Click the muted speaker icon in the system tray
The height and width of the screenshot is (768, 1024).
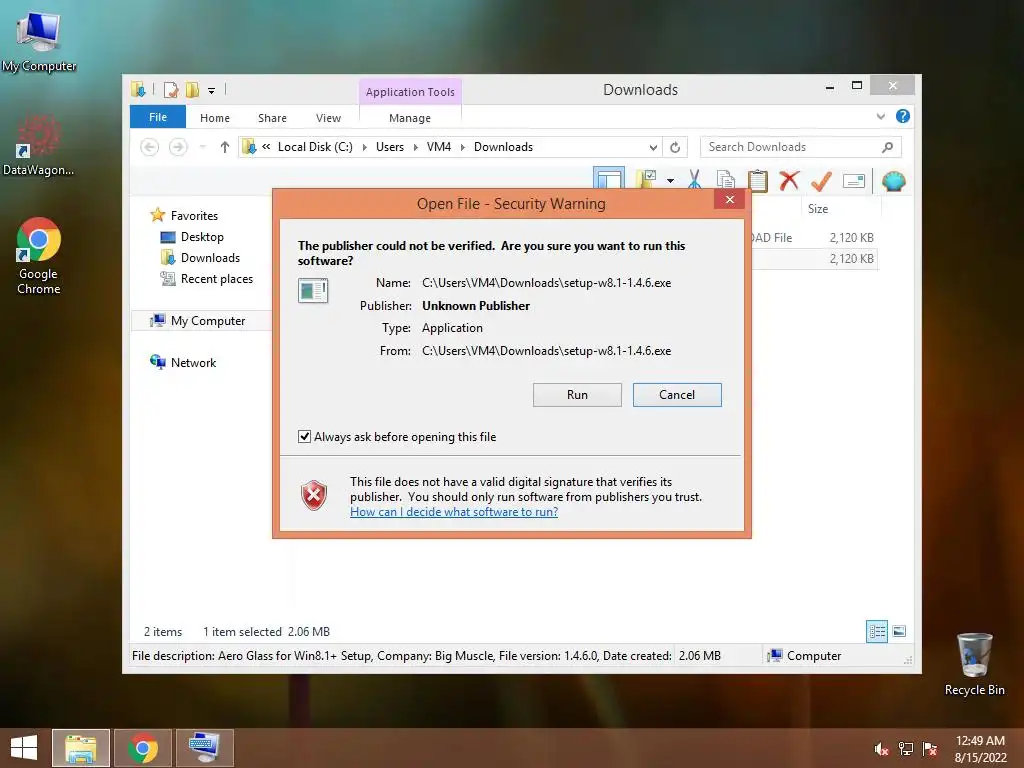881,749
